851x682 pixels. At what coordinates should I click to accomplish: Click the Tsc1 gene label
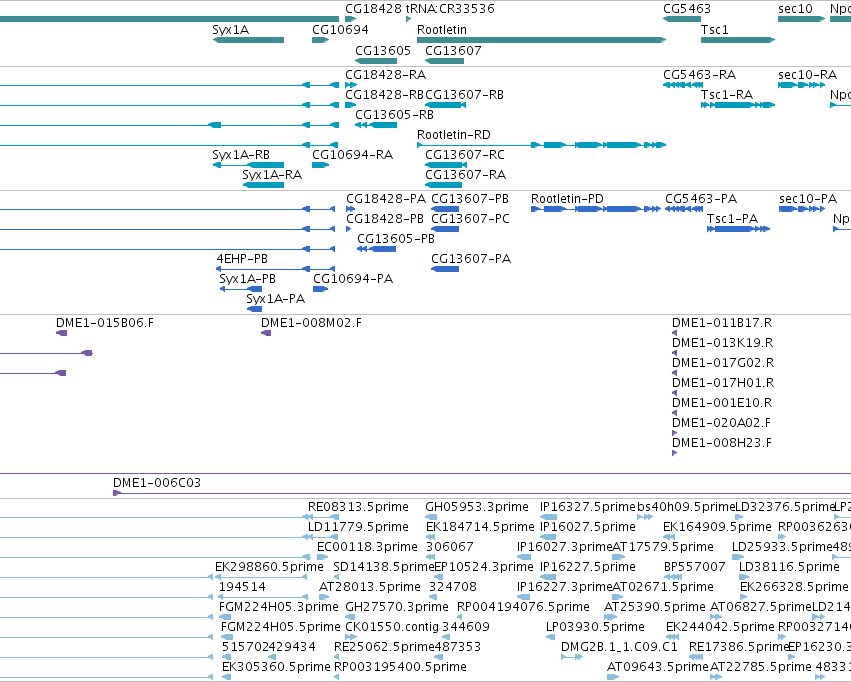pos(714,29)
